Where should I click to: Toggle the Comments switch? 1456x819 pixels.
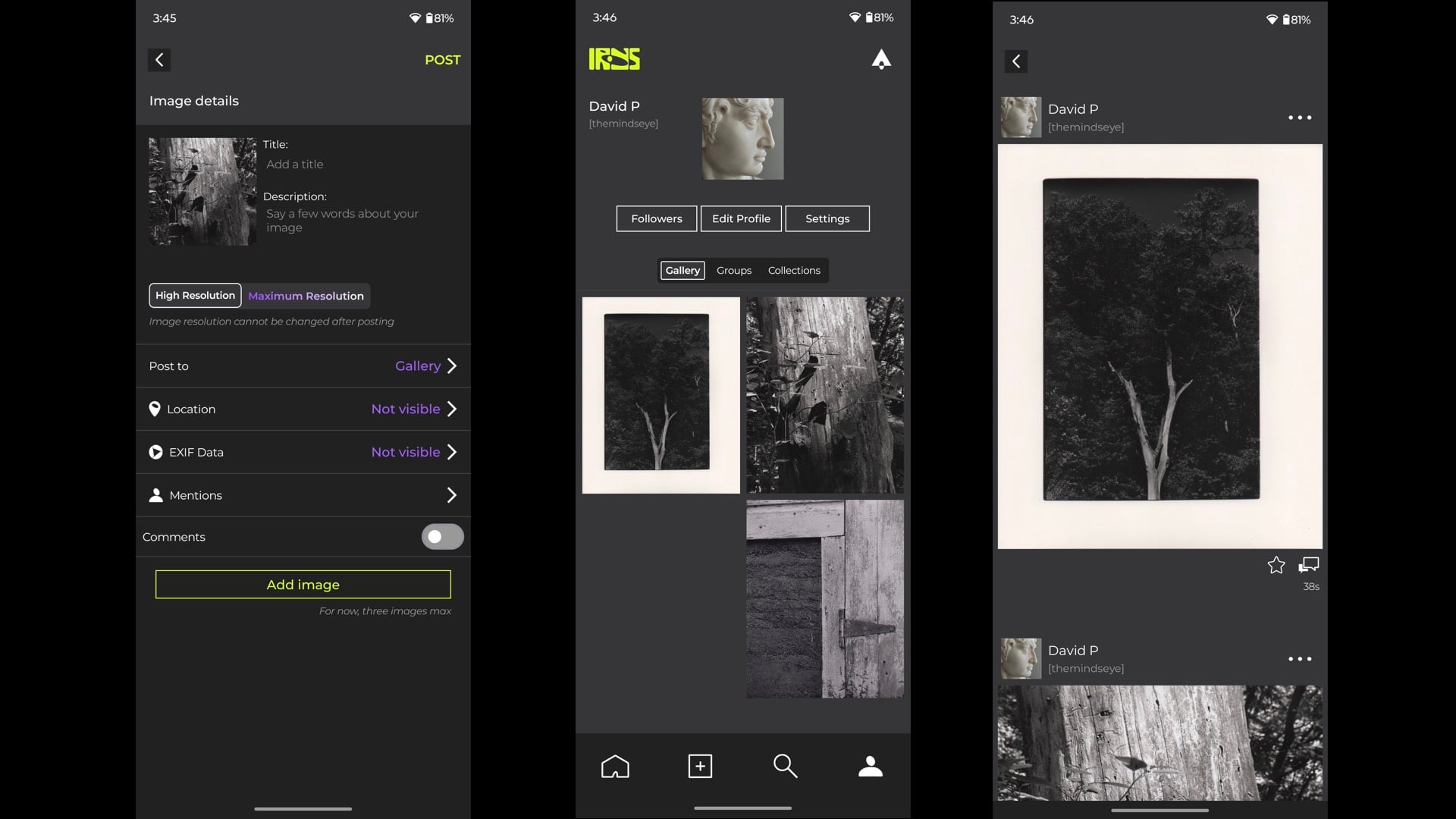click(442, 537)
